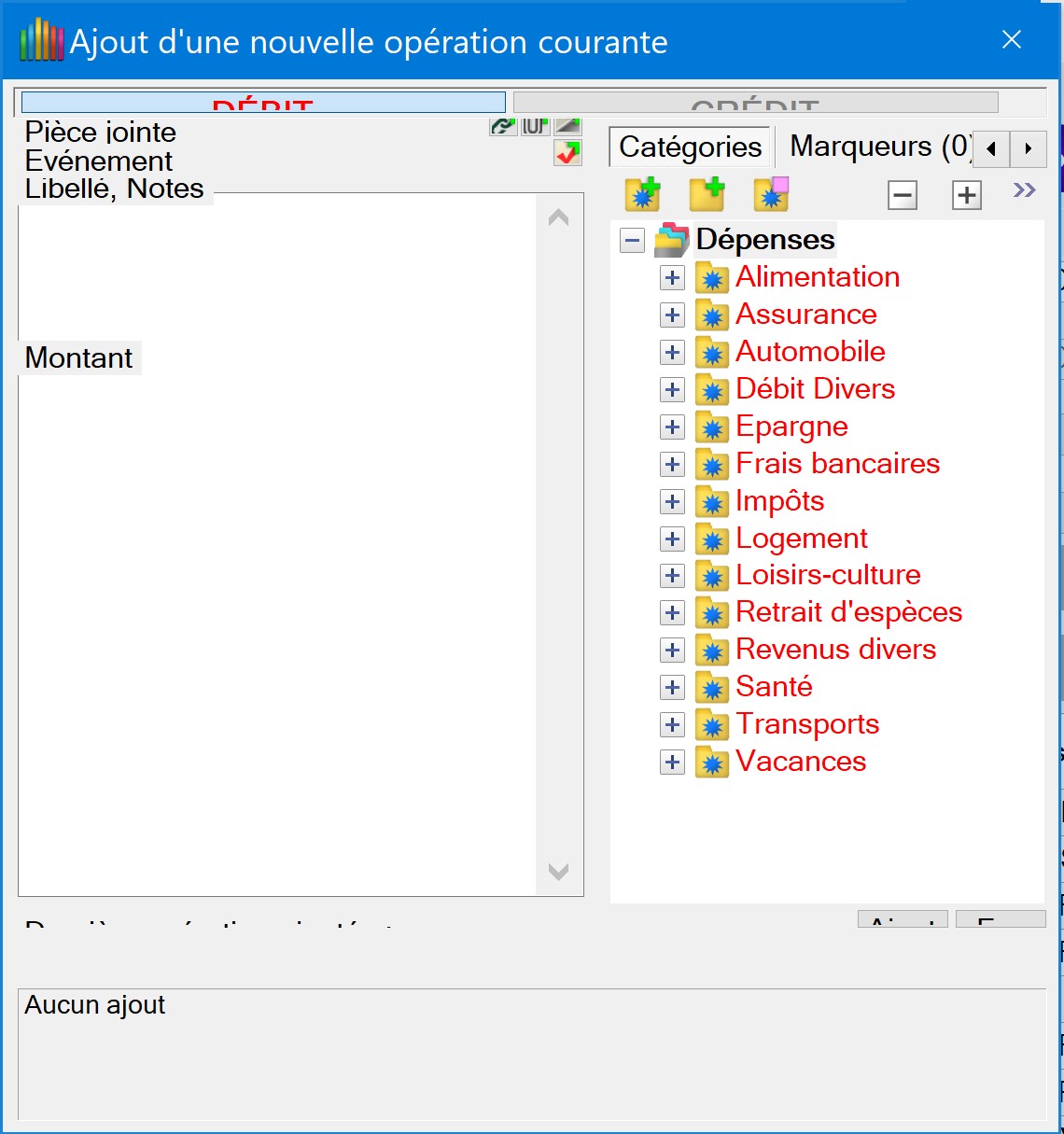Expand the Frais bancaires category
The image size is (1064, 1134).
[672, 465]
